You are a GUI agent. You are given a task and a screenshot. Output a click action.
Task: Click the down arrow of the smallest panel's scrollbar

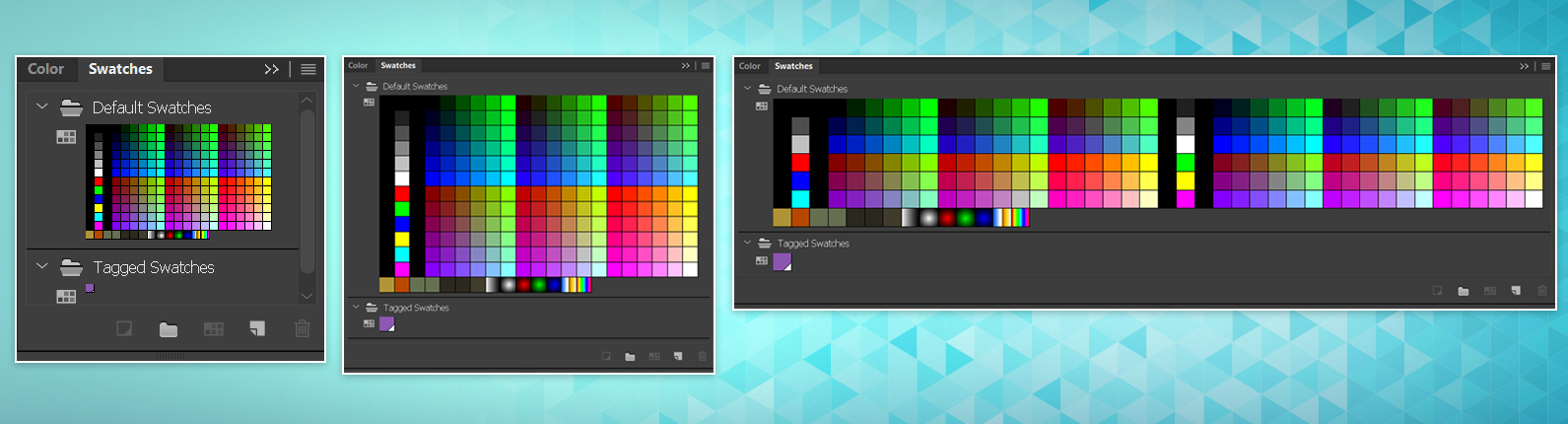pos(307,296)
